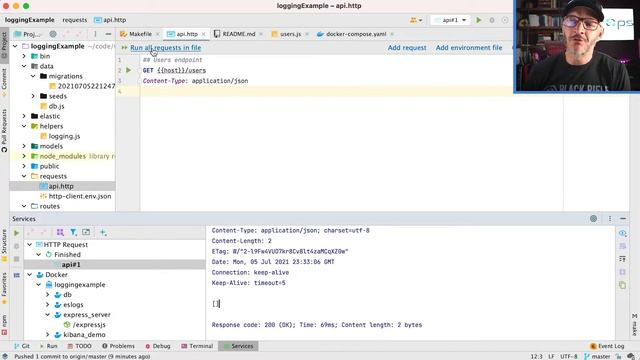Click the copy response icon in response pane
Viewport: 640px width, 360px height.
(x=622, y=285)
